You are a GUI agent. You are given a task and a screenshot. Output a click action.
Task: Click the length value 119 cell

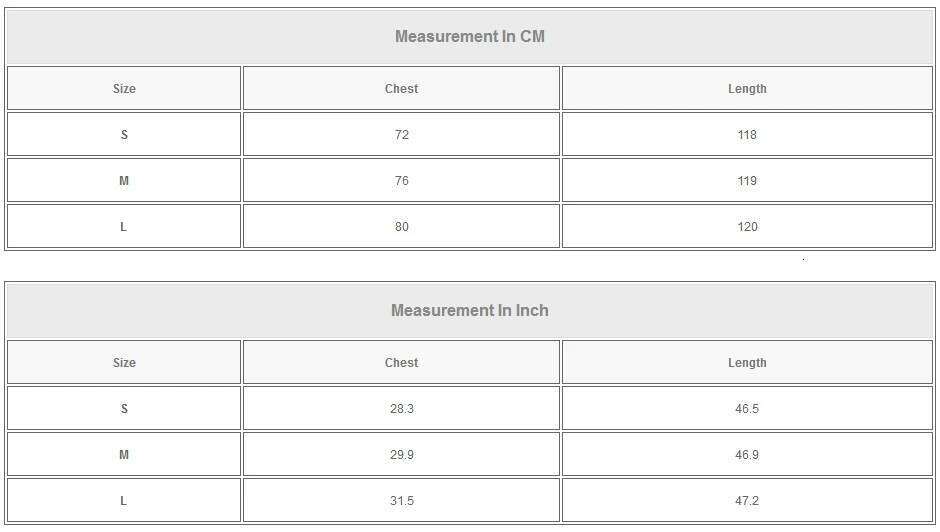pyautogui.click(x=747, y=181)
